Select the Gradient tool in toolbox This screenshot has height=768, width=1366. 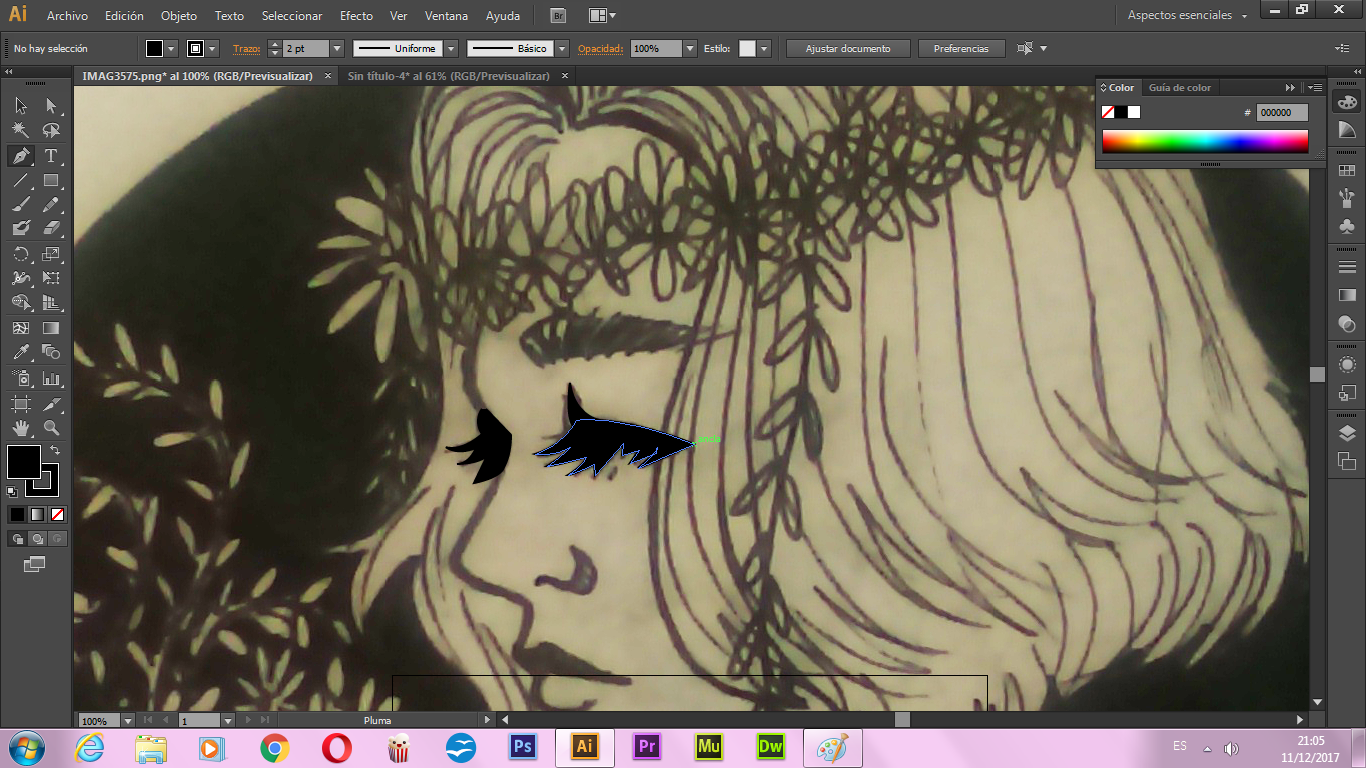(x=51, y=328)
